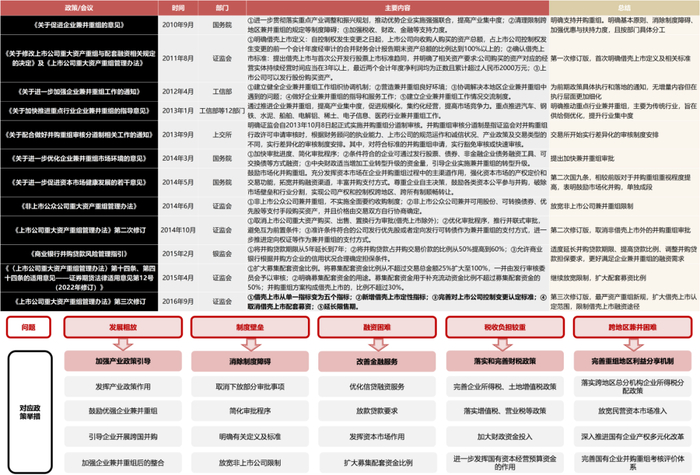Click the 落实和完善财税政策 heading box

504,361
